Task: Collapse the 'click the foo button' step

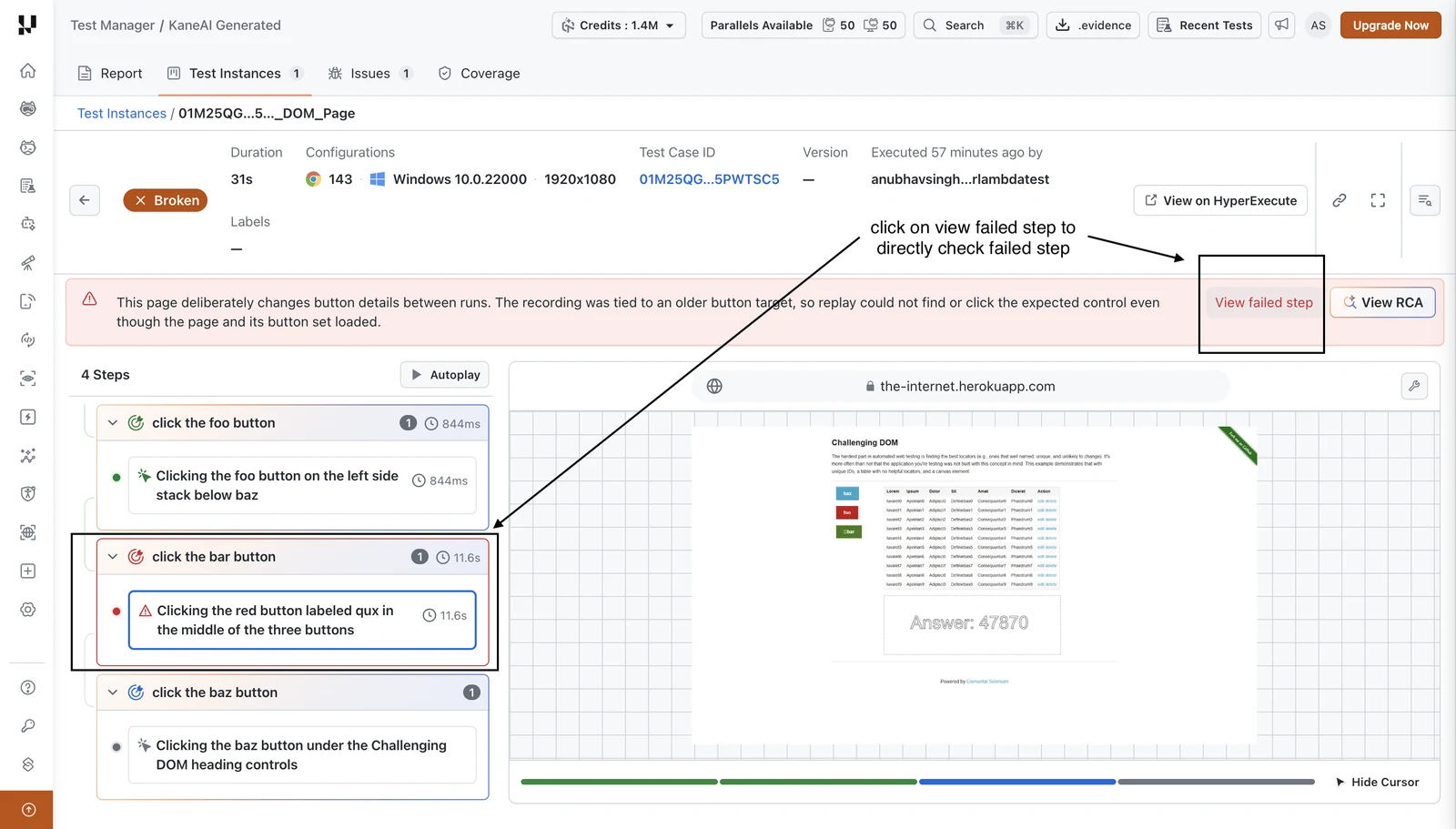Action: (113, 423)
